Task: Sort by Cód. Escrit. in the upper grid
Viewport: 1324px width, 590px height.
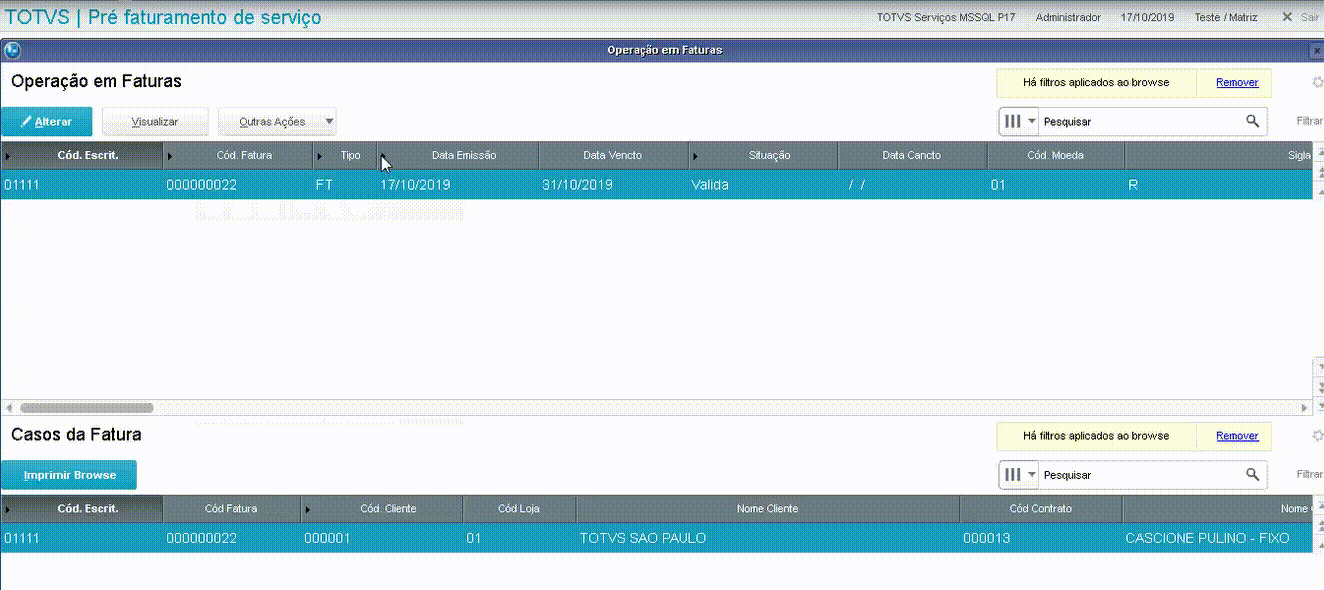Action: pyautogui.click(x=82, y=156)
